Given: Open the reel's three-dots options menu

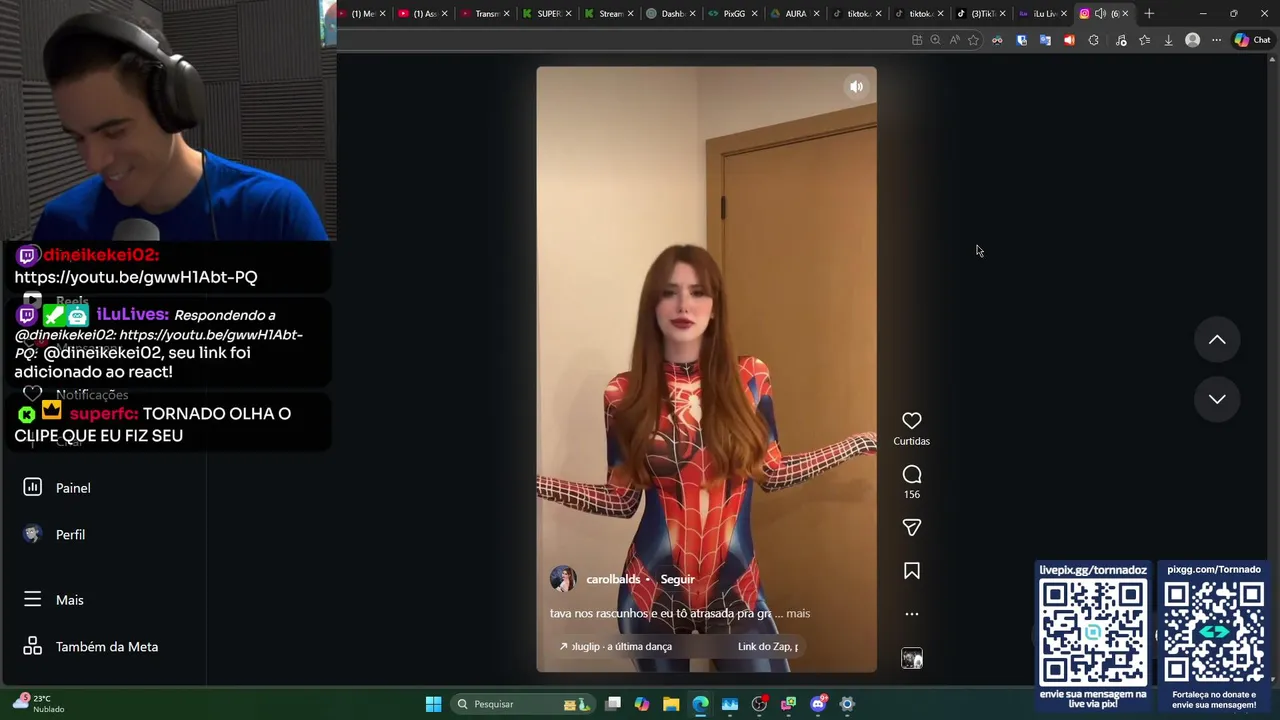Looking at the screenshot, I should [911, 614].
